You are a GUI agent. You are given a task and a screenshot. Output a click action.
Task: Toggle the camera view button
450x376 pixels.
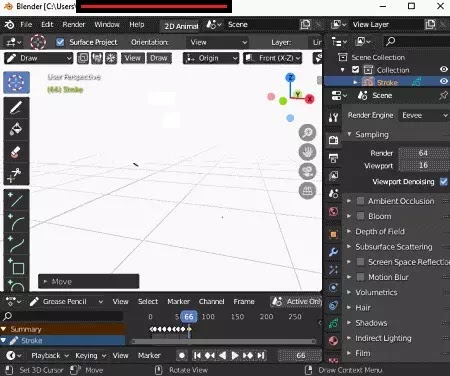[307, 172]
